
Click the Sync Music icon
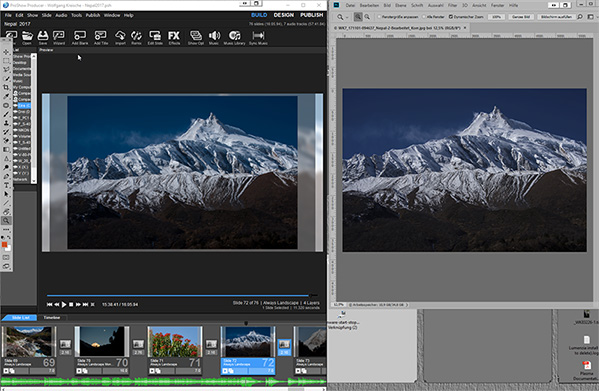click(x=258, y=37)
